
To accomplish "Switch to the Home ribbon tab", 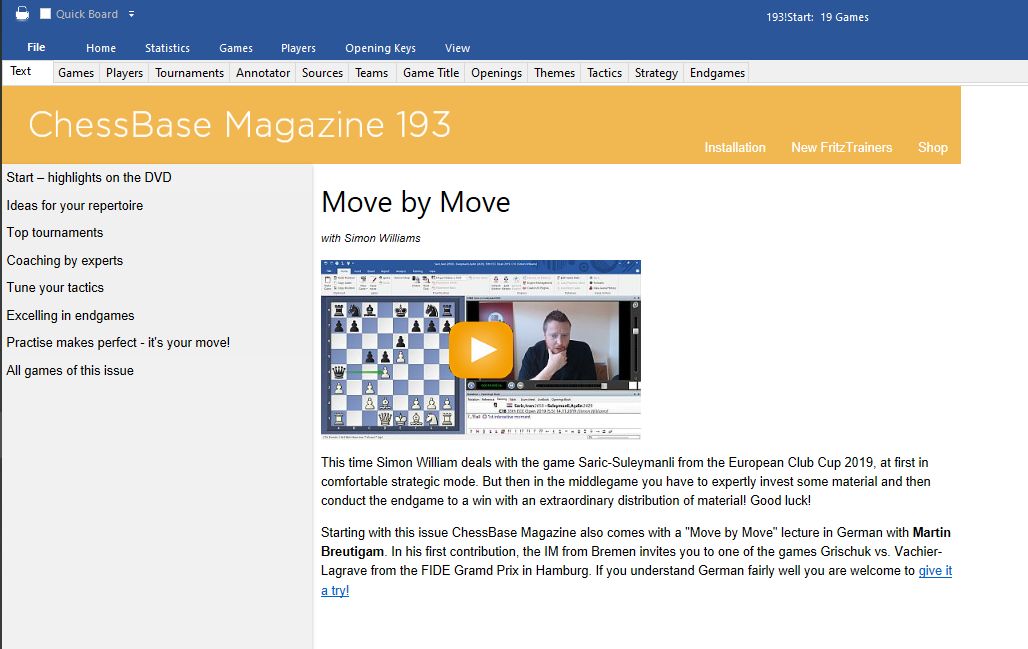I will (x=101, y=48).
